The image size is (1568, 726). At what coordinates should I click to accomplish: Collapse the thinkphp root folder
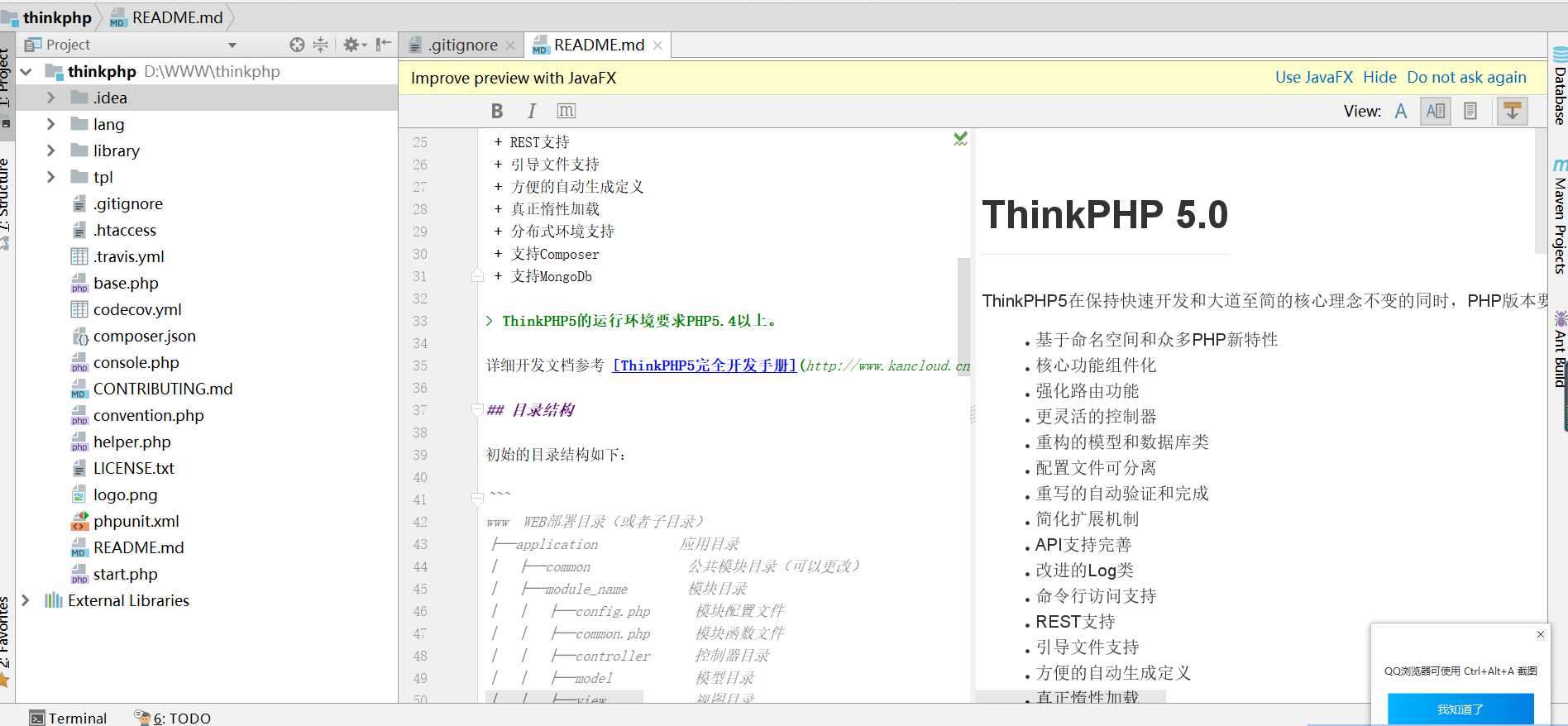click(x=26, y=72)
